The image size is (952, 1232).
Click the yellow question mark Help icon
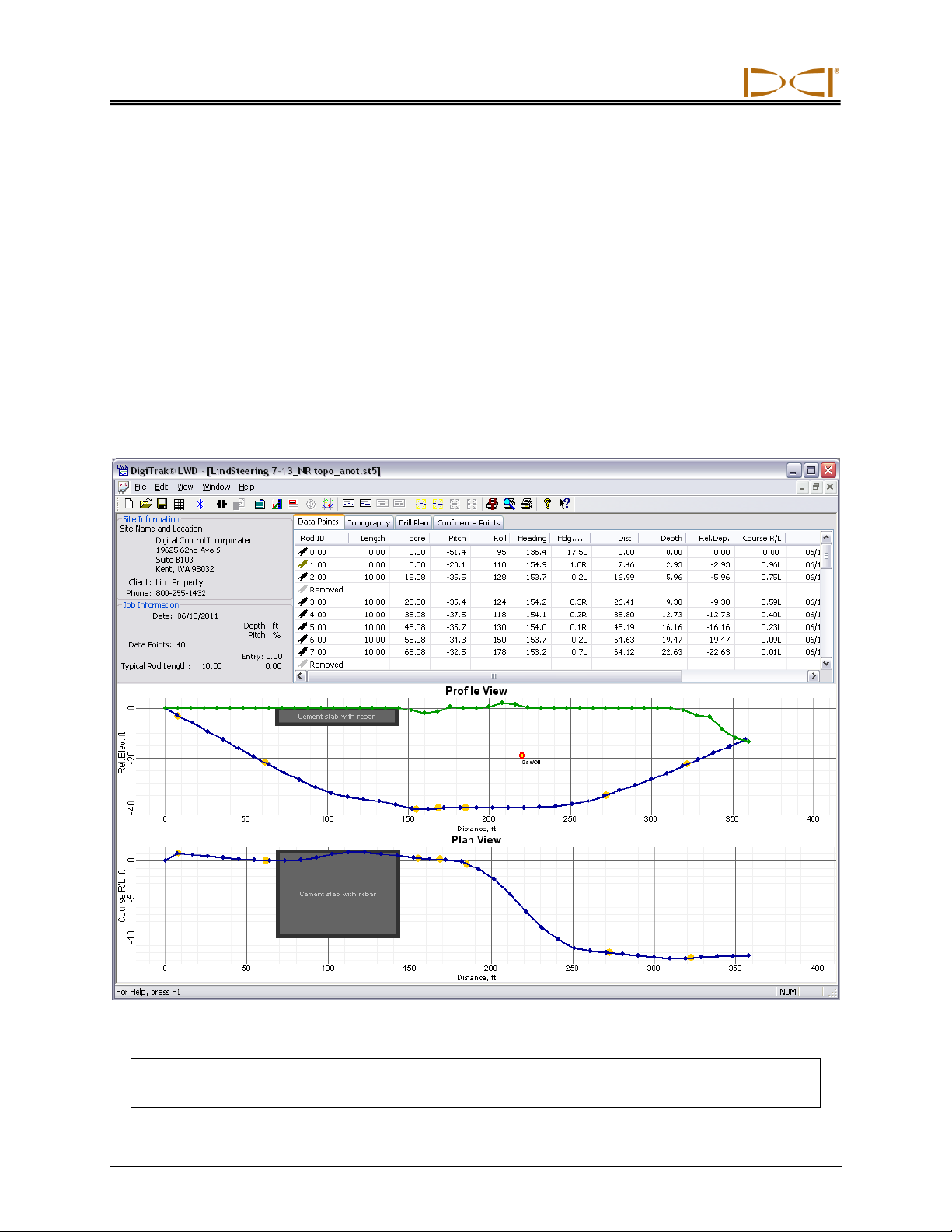pyautogui.click(x=547, y=504)
